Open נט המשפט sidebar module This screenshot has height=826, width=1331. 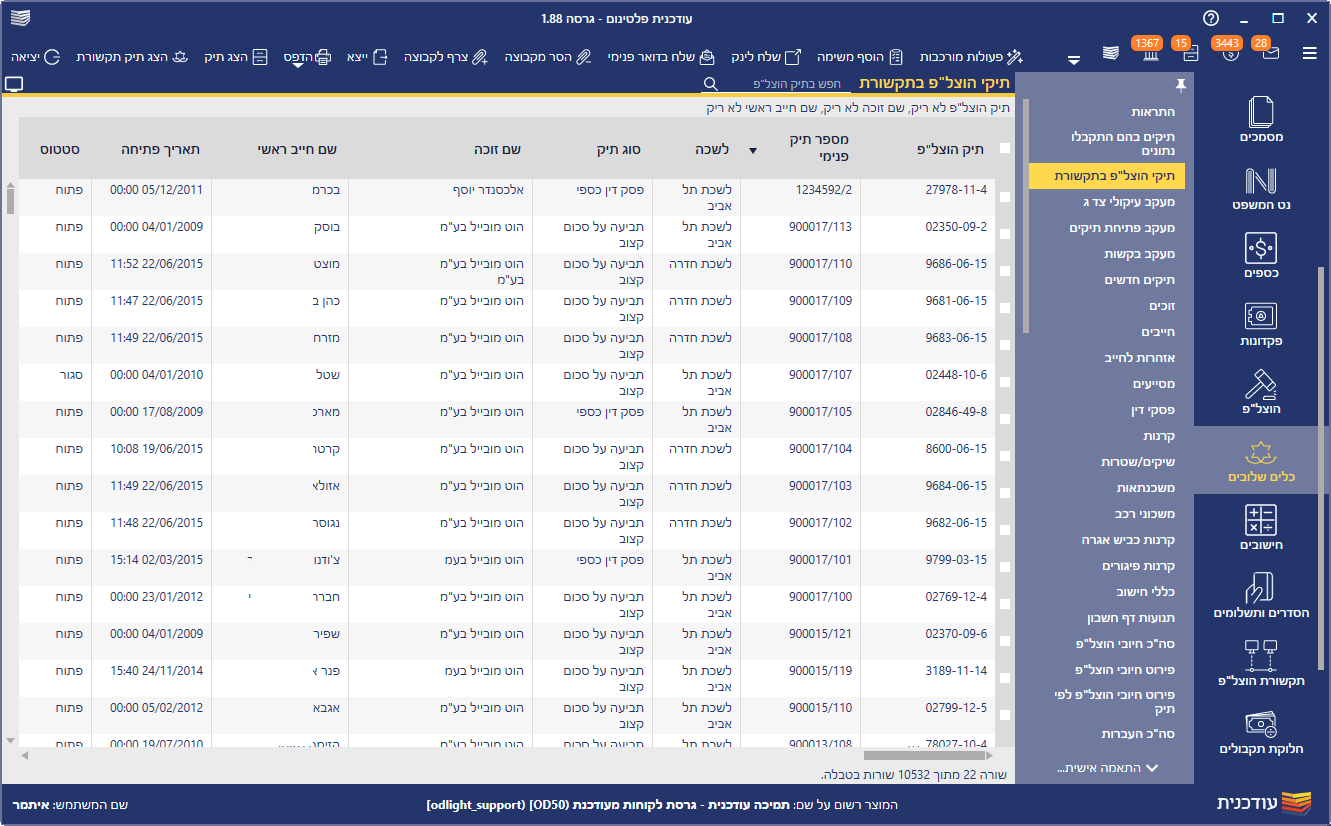[x=1261, y=188]
